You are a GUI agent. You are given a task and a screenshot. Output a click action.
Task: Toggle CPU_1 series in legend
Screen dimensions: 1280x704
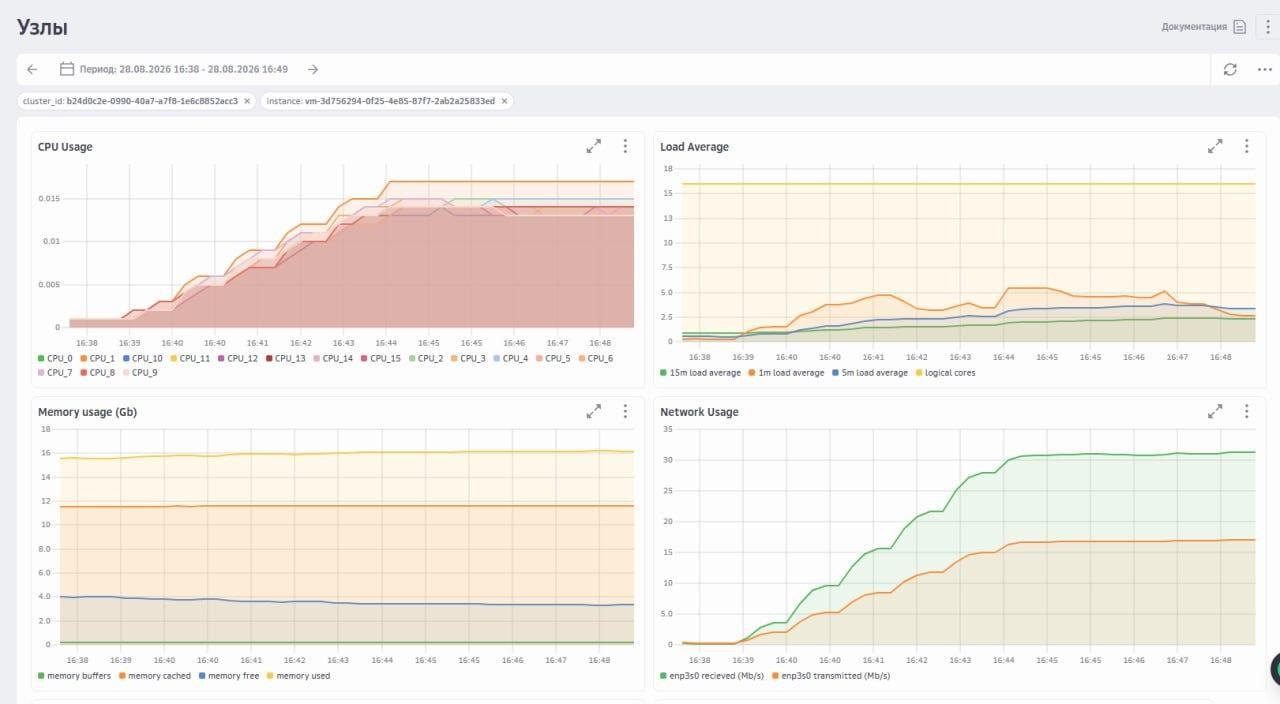(x=98, y=358)
